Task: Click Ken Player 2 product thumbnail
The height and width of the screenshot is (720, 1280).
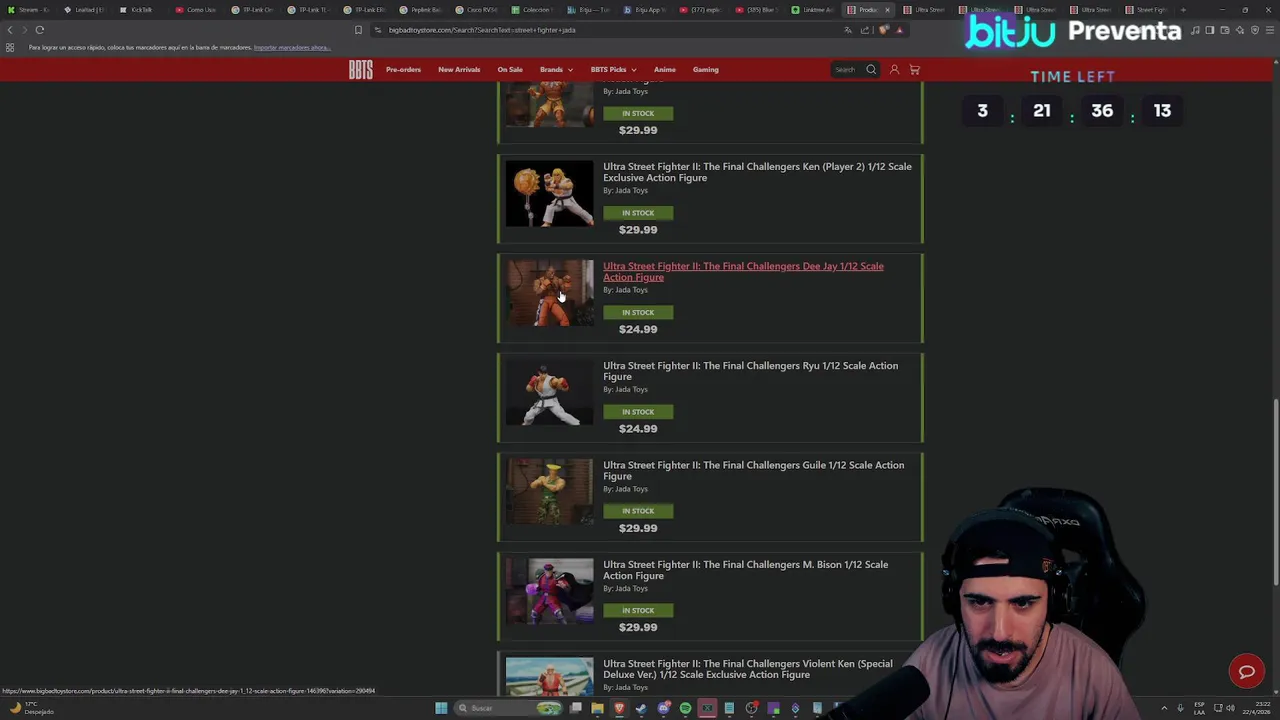Action: tap(549, 194)
